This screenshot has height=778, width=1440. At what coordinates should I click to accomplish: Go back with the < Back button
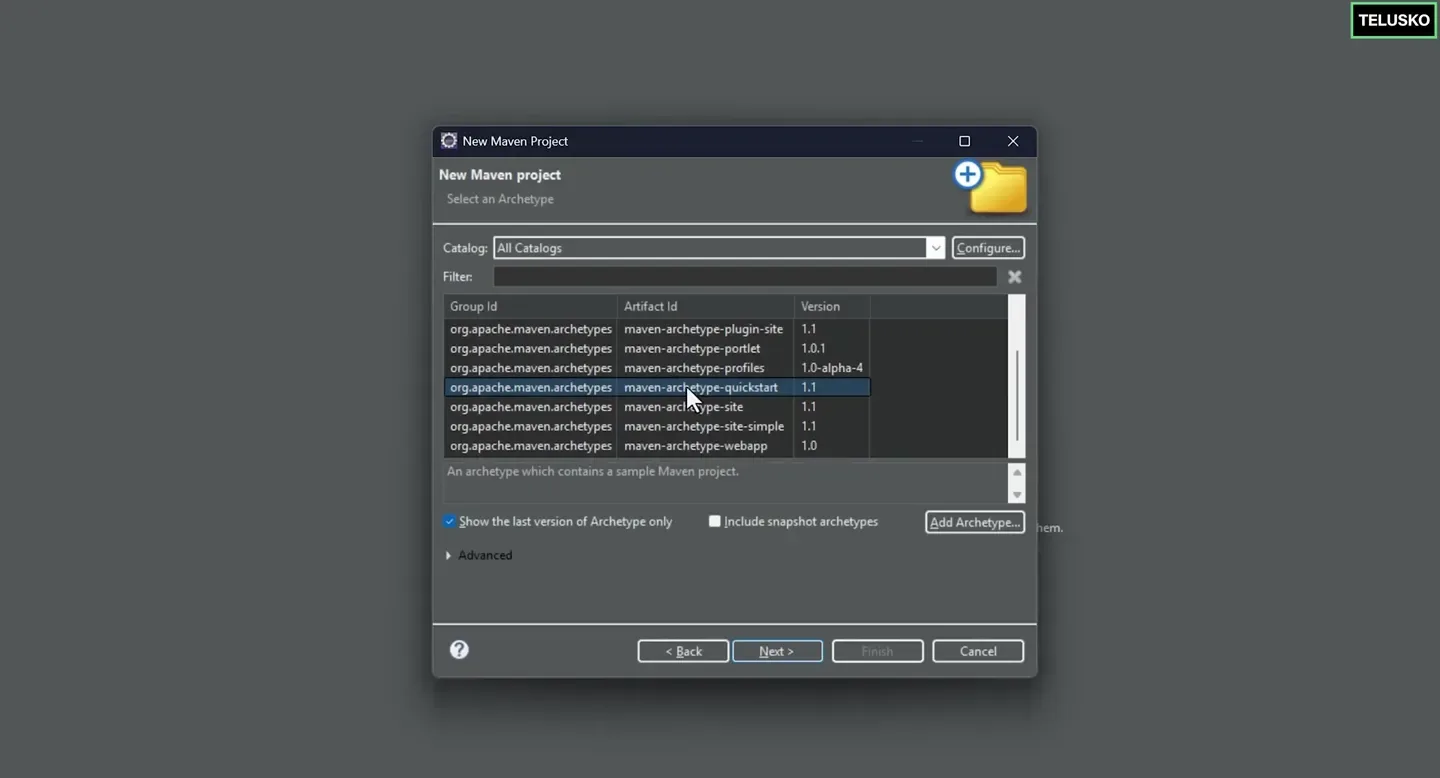[683, 651]
